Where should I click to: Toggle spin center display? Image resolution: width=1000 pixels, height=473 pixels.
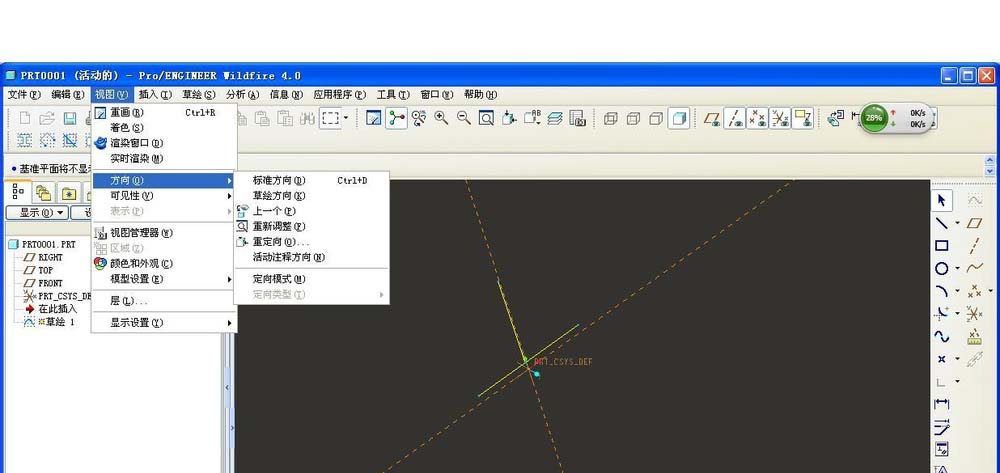click(x=396, y=118)
